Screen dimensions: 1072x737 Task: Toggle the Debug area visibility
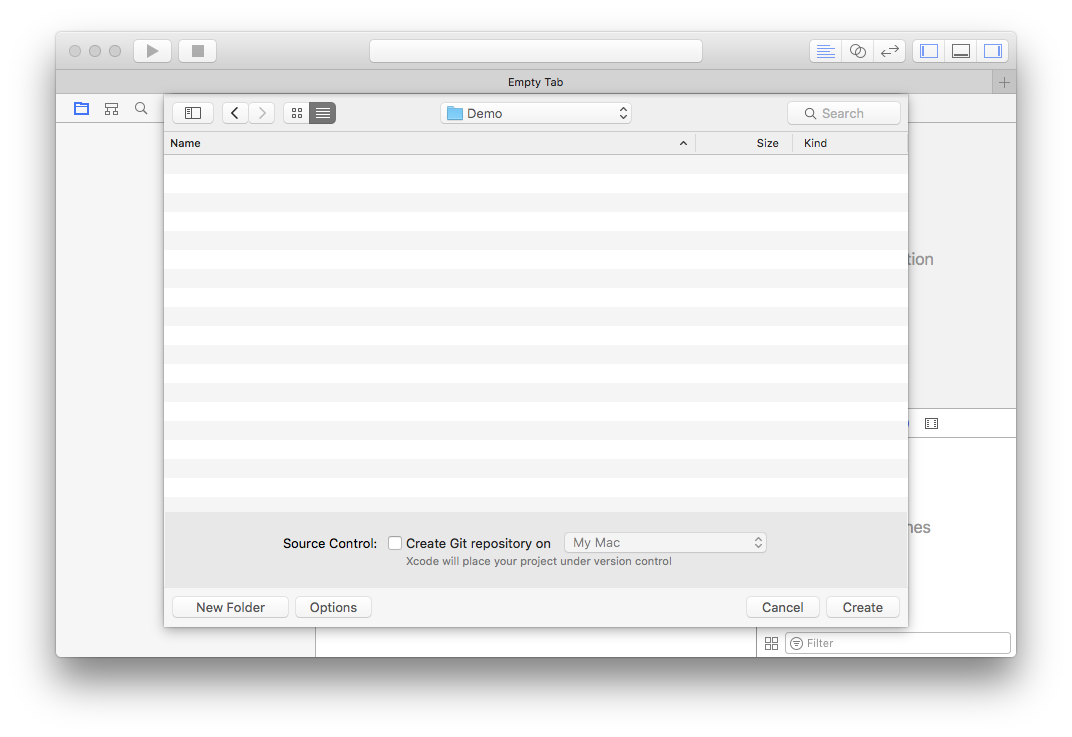961,51
